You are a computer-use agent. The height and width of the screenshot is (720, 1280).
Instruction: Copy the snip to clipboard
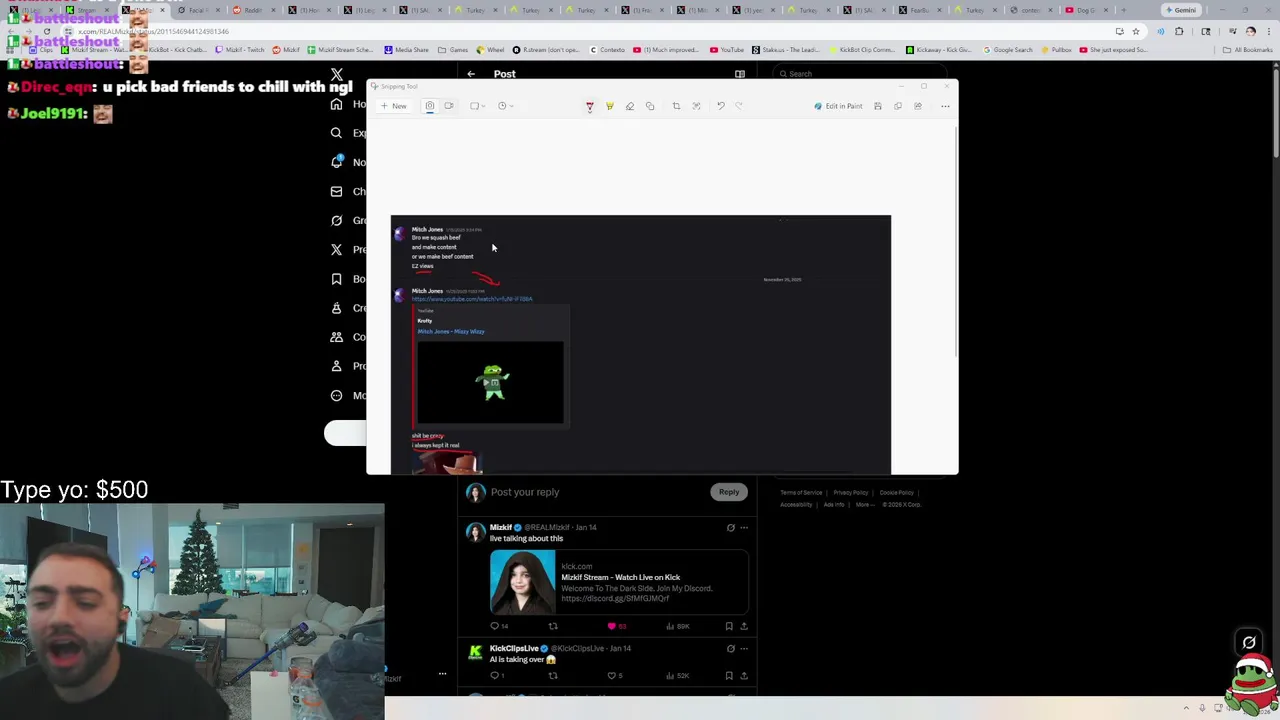(898, 106)
